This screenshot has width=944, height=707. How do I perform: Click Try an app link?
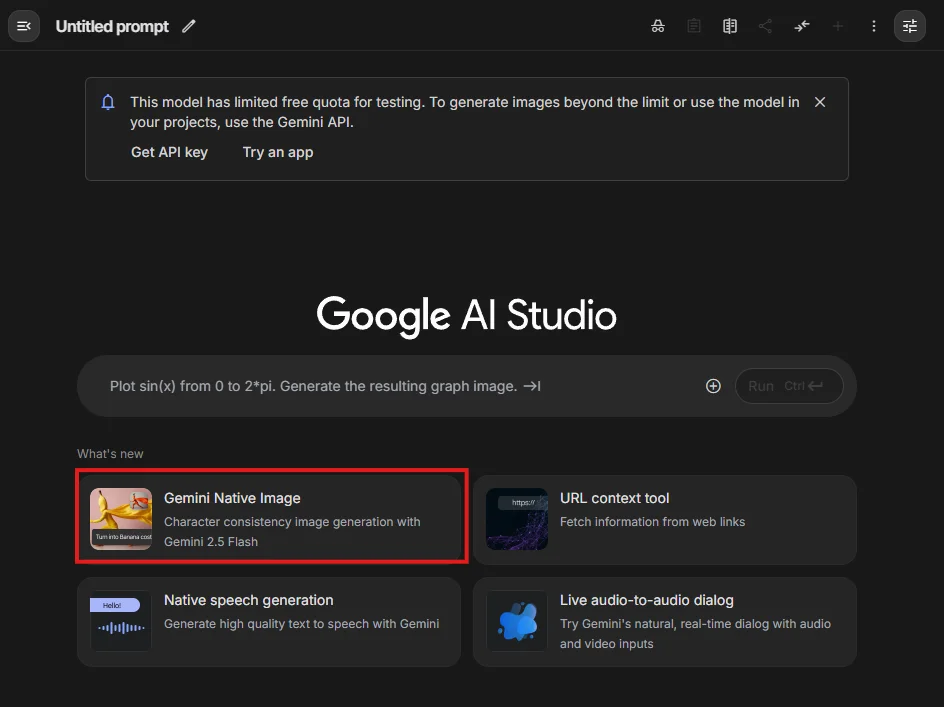point(278,152)
